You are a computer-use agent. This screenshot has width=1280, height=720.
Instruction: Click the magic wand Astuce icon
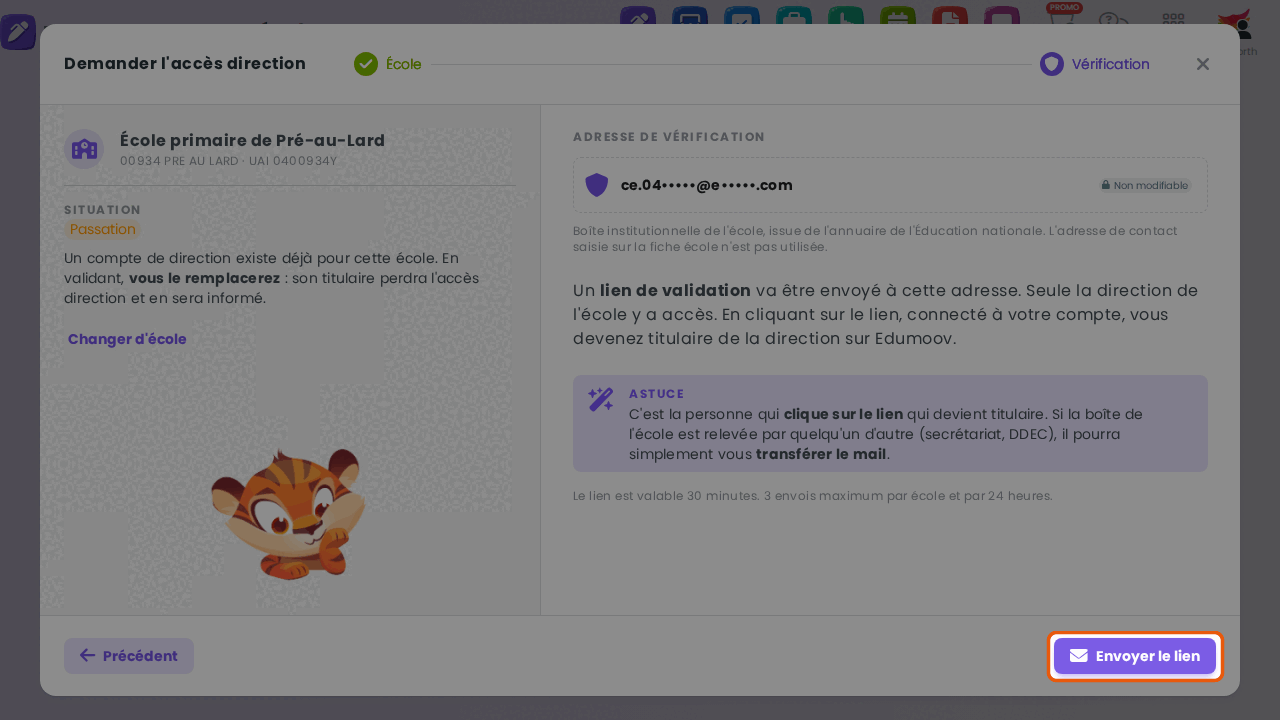600,400
